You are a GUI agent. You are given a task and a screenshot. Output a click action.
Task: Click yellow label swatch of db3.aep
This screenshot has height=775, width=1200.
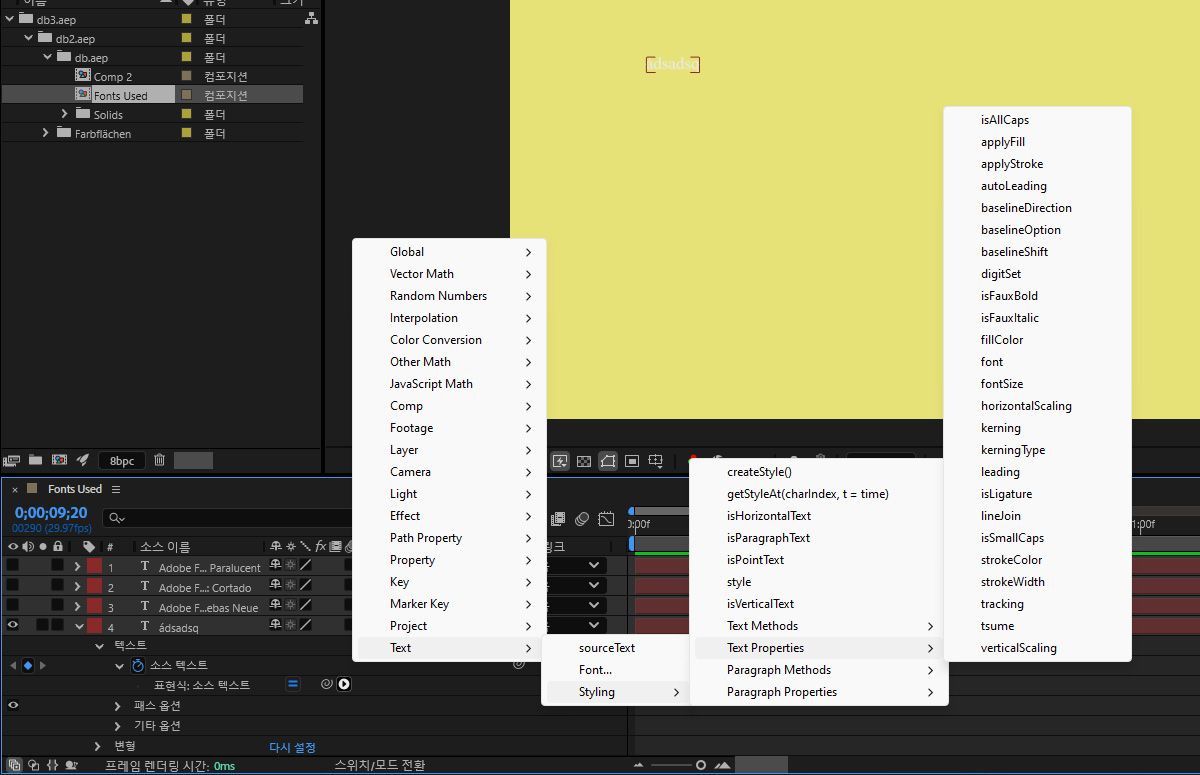[186, 19]
